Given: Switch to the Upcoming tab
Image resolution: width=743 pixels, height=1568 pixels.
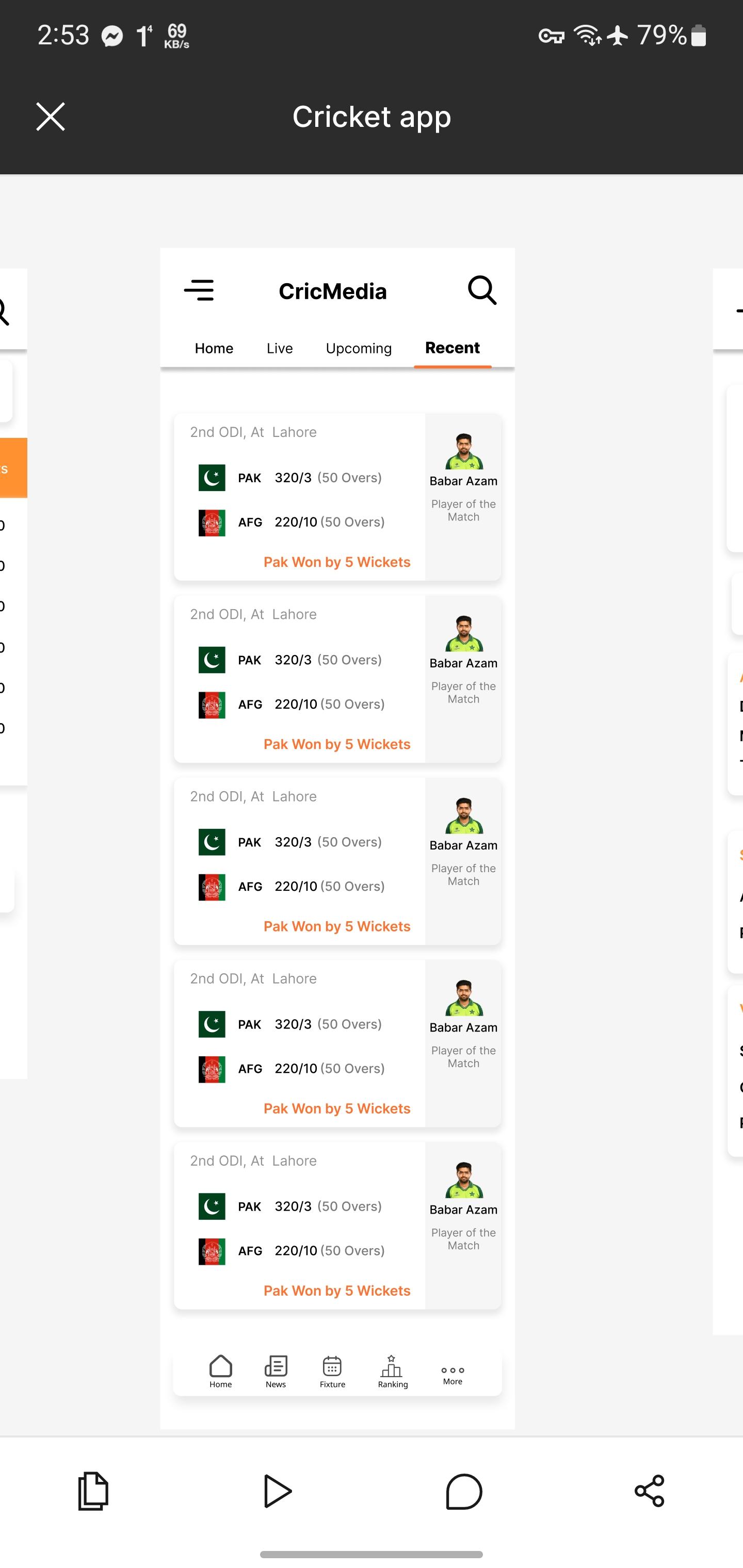Looking at the screenshot, I should 359,349.
